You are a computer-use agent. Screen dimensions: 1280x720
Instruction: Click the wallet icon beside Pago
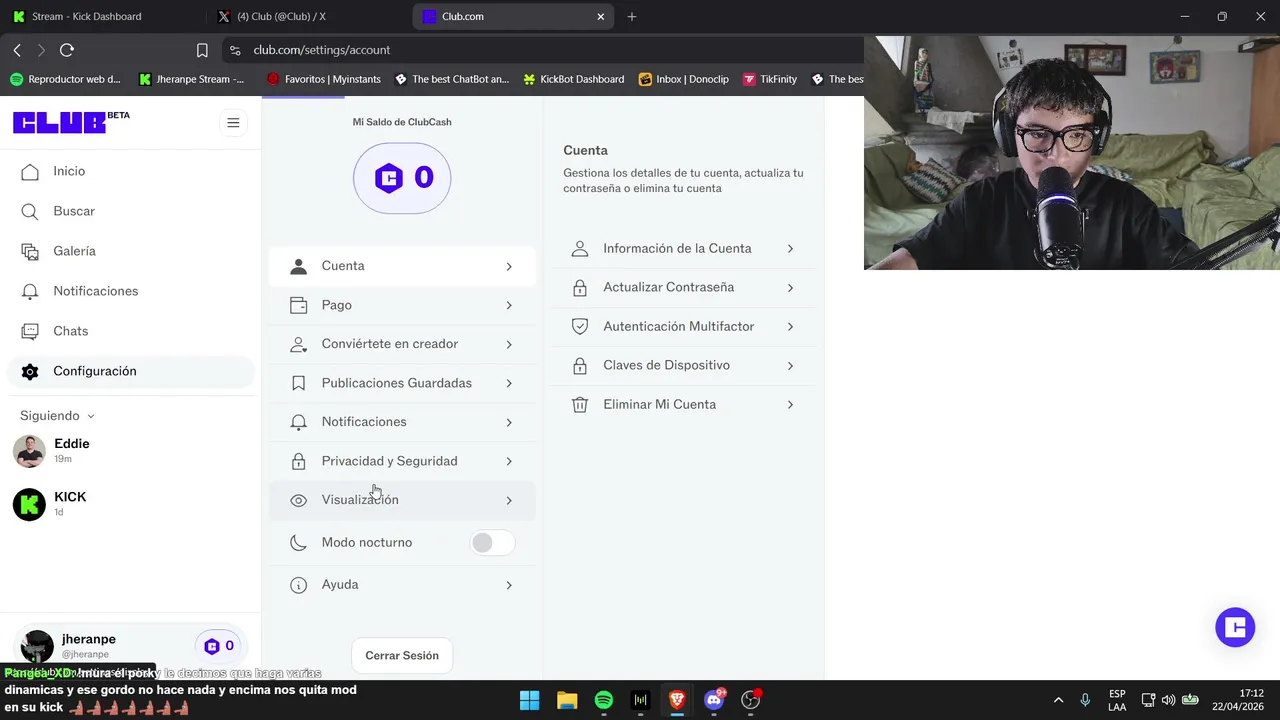coord(298,305)
